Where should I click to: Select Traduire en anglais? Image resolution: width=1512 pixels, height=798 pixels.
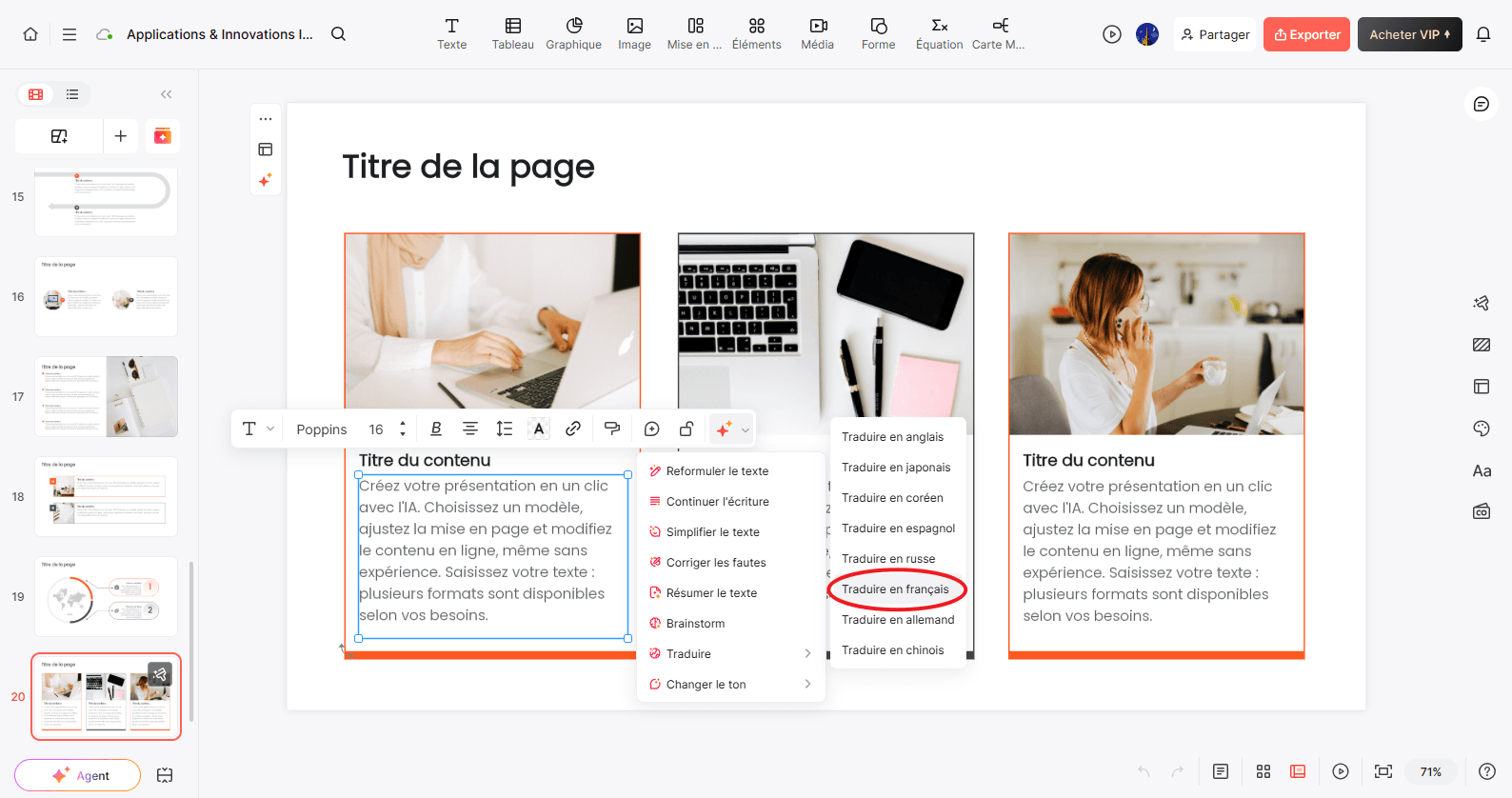click(x=898, y=437)
